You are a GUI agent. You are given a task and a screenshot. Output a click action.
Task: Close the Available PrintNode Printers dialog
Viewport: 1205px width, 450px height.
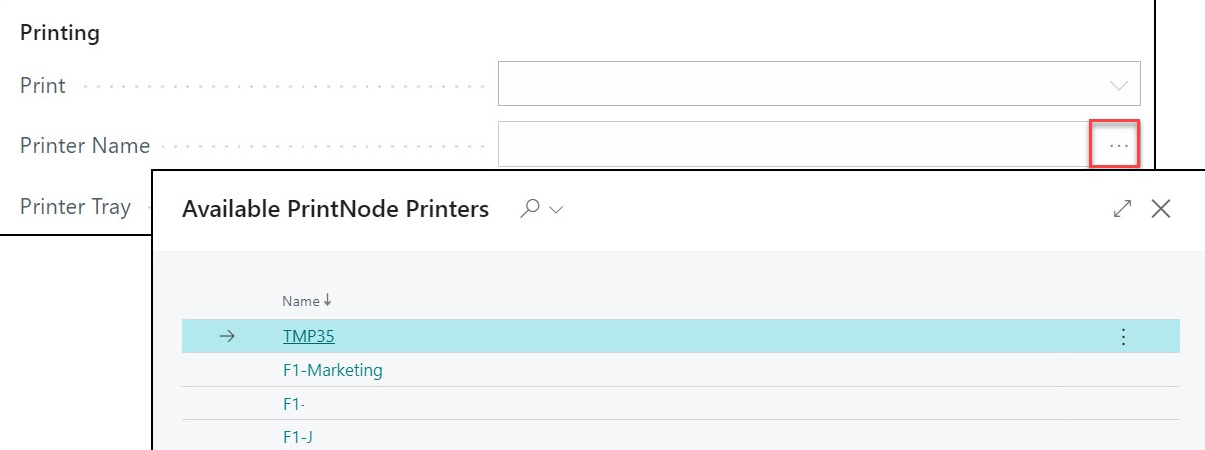[x=1161, y=208]
